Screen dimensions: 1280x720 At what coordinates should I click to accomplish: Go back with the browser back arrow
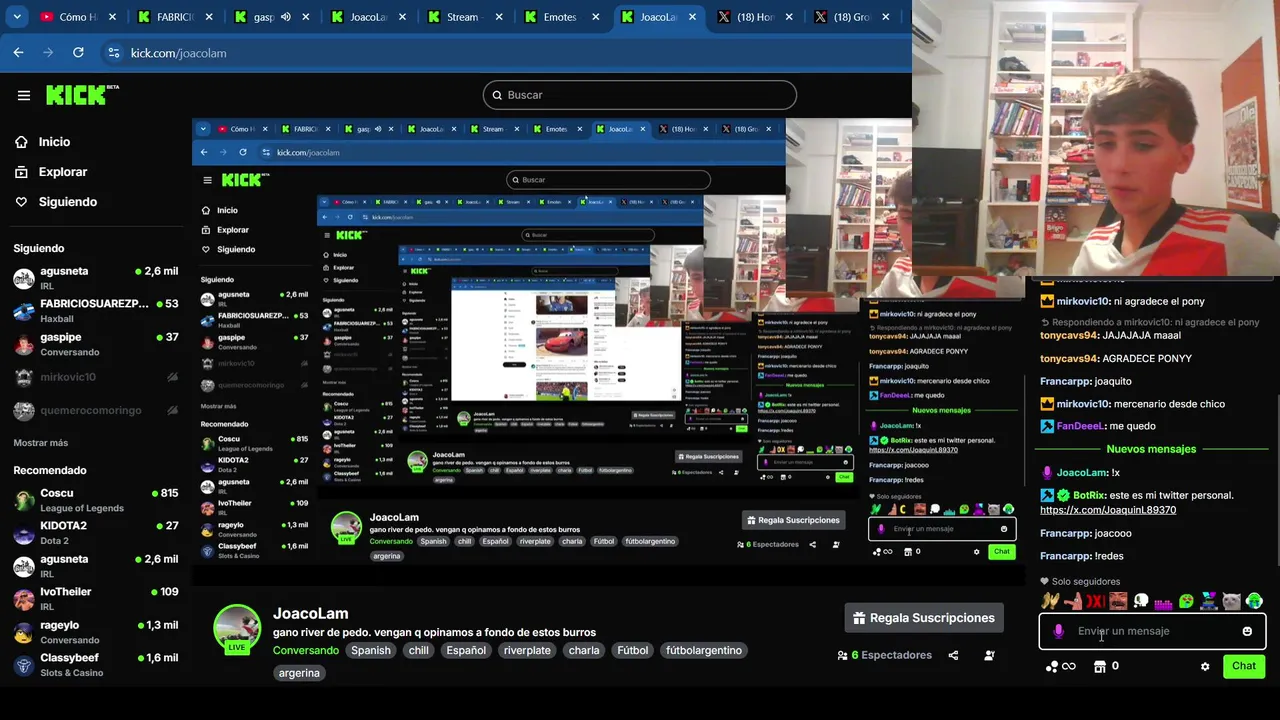pyautogui.click(x=19, y=53)
